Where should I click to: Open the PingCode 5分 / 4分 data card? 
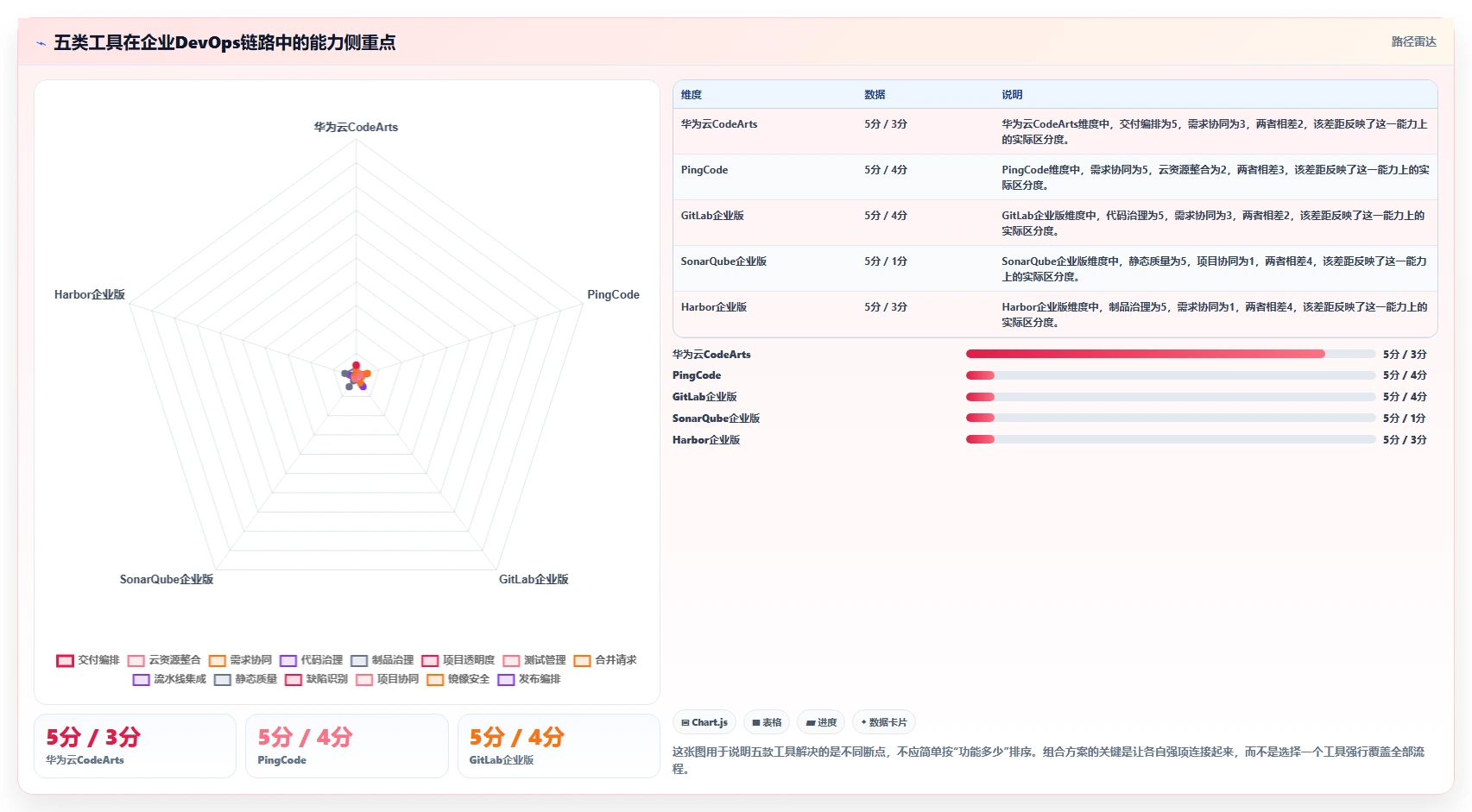347,746
